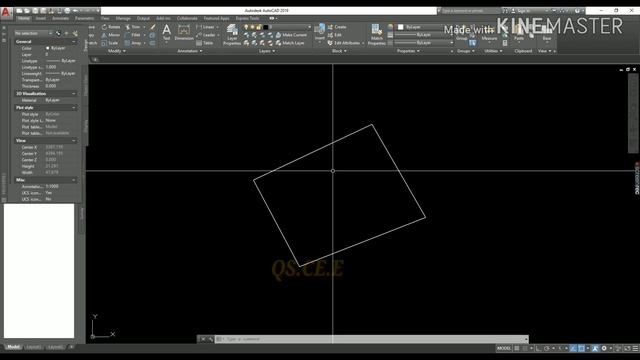The image size is (640, 360).
Task: Open Layer Properties manager
Action: (232, 34)
